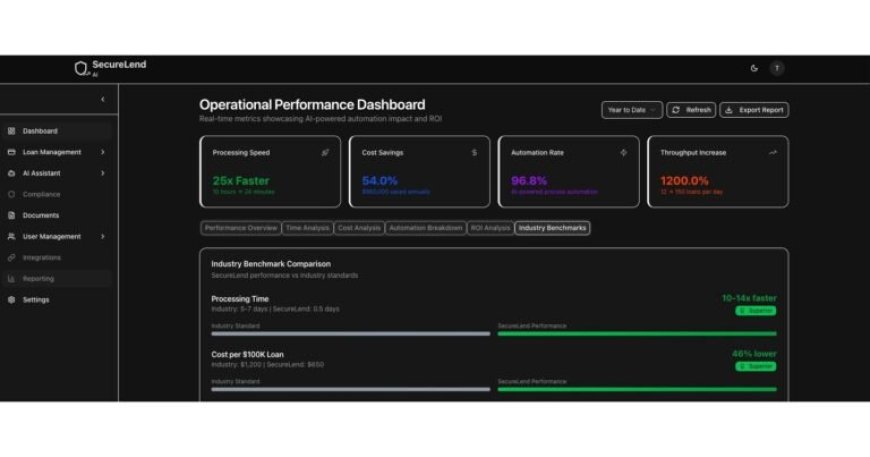Click the Compliance shield icon in sidebar
The width and height of the screenshot is (870, 457).
pos(11,194)
